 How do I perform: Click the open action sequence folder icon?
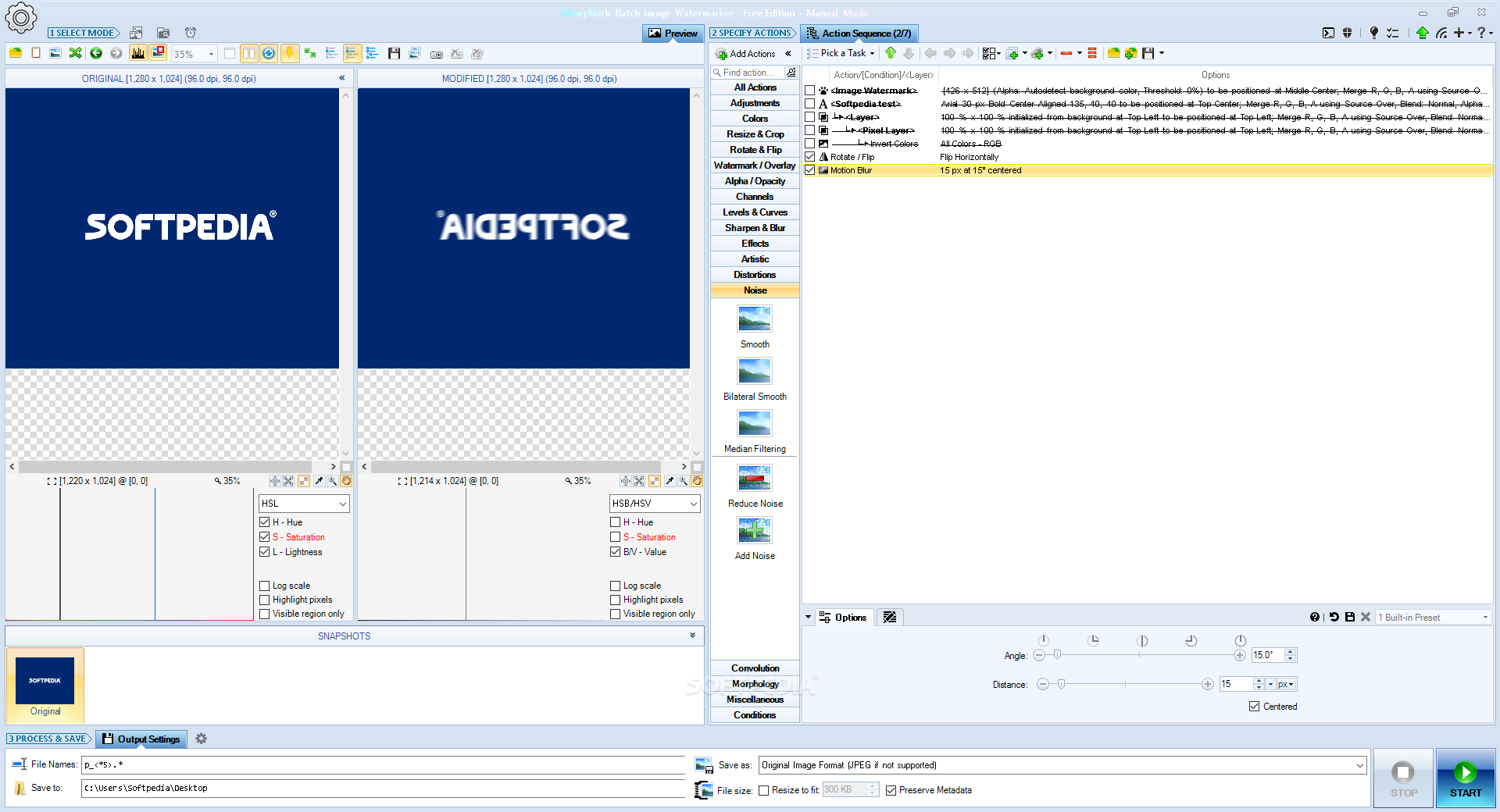click(x=1113, y=53)
